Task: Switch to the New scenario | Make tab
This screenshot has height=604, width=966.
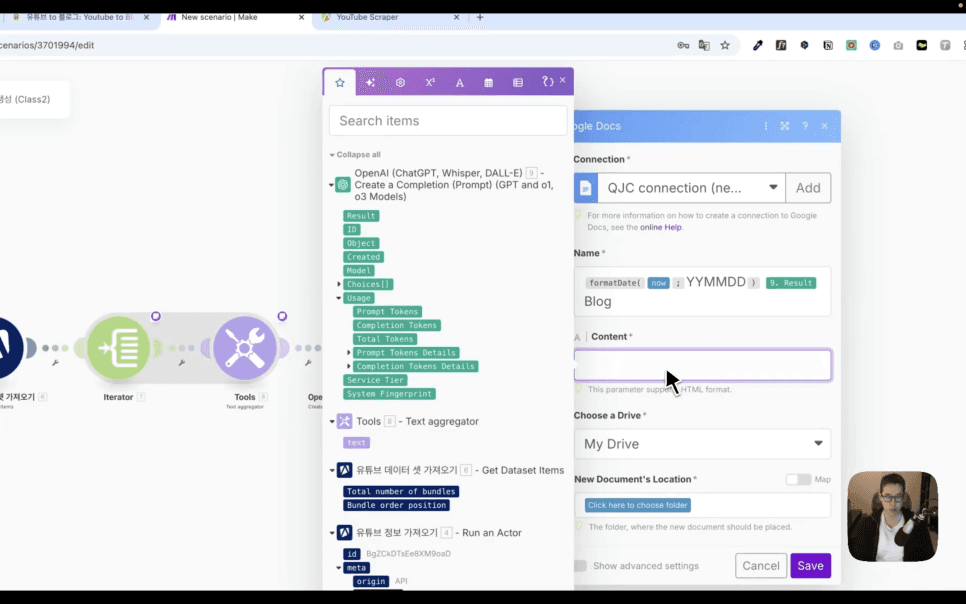Action: [234, 17]
